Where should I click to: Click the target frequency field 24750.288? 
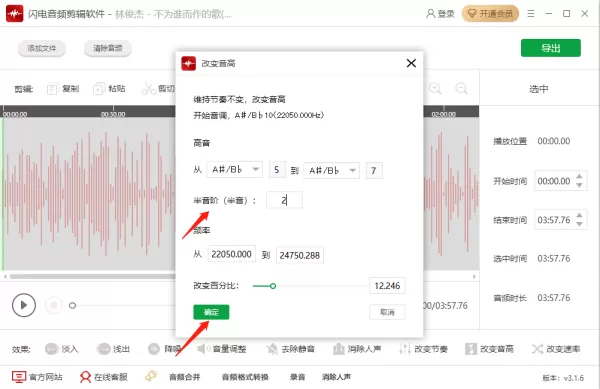pyautogui.click(x=300, y=255)
